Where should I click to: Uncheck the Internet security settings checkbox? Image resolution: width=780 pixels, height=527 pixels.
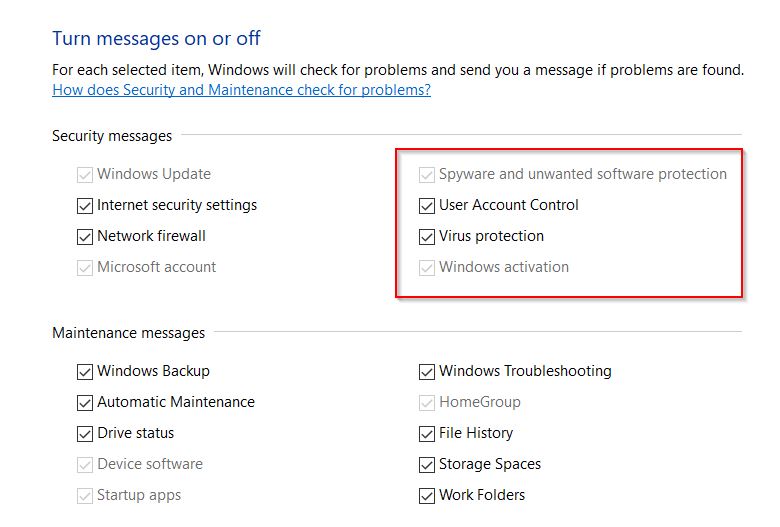[x=85, y=206]
